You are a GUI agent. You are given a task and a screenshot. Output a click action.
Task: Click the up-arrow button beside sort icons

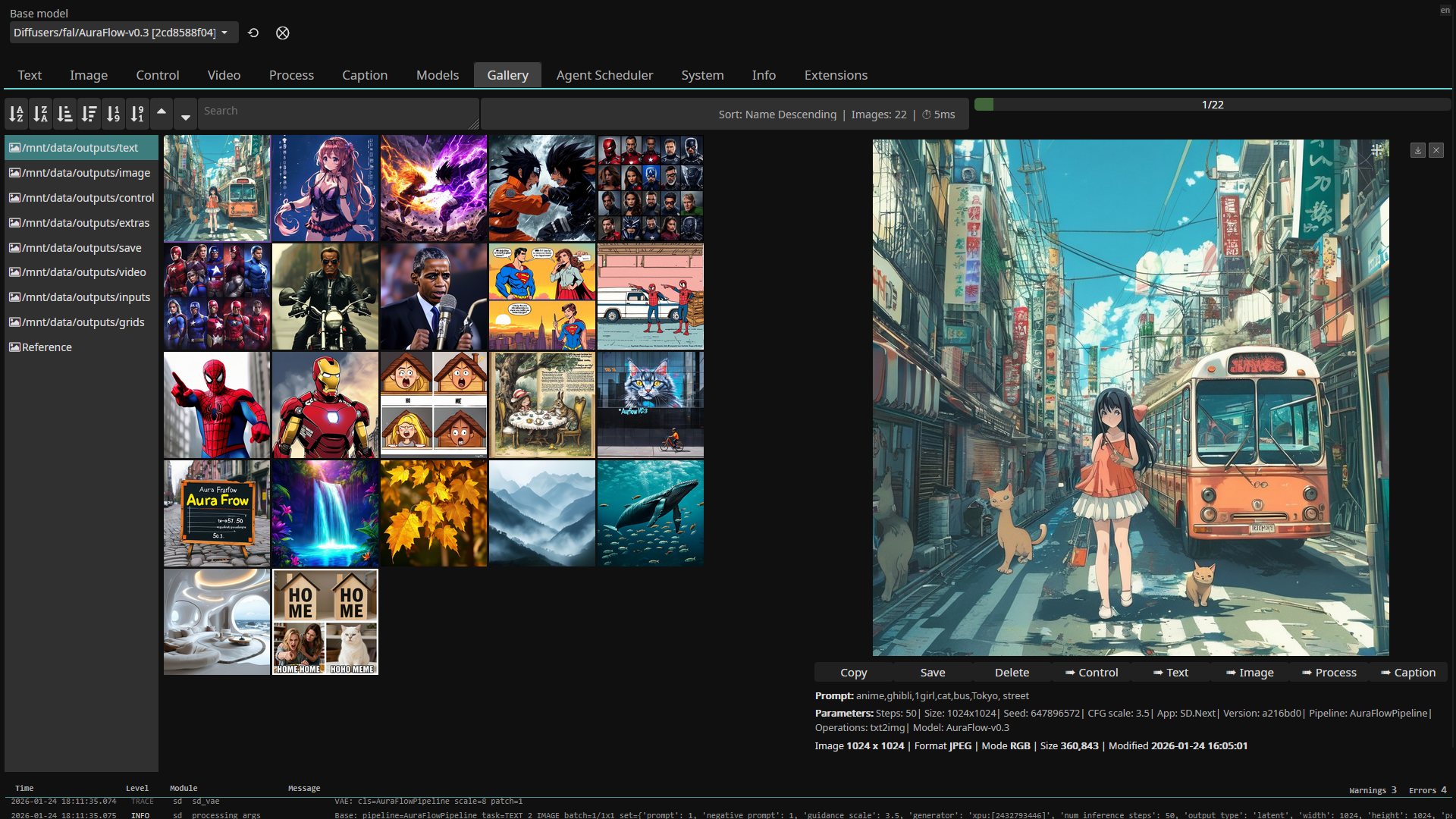pos(162,112)
